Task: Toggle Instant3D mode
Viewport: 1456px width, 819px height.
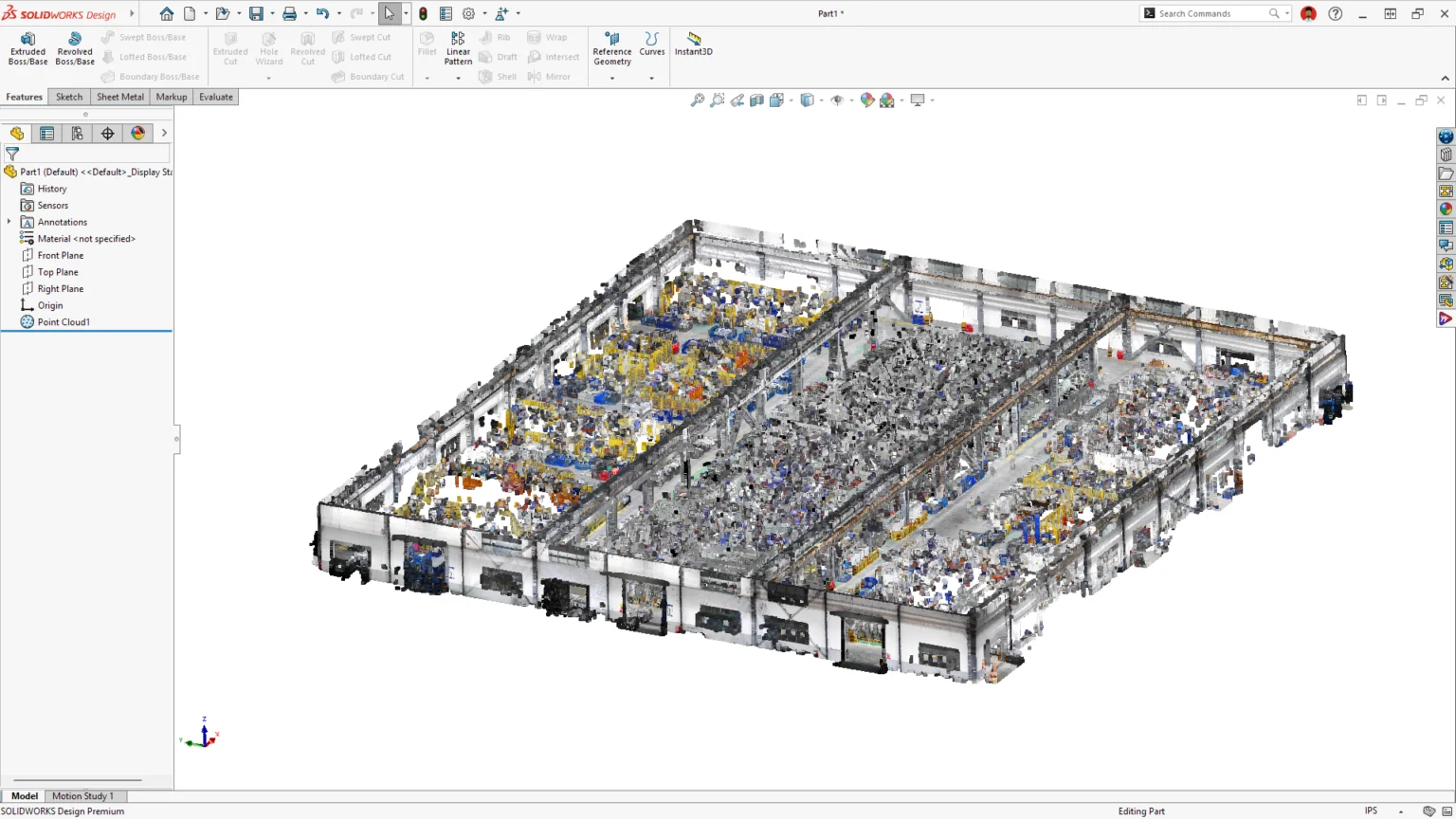Action: coord(694,45)
